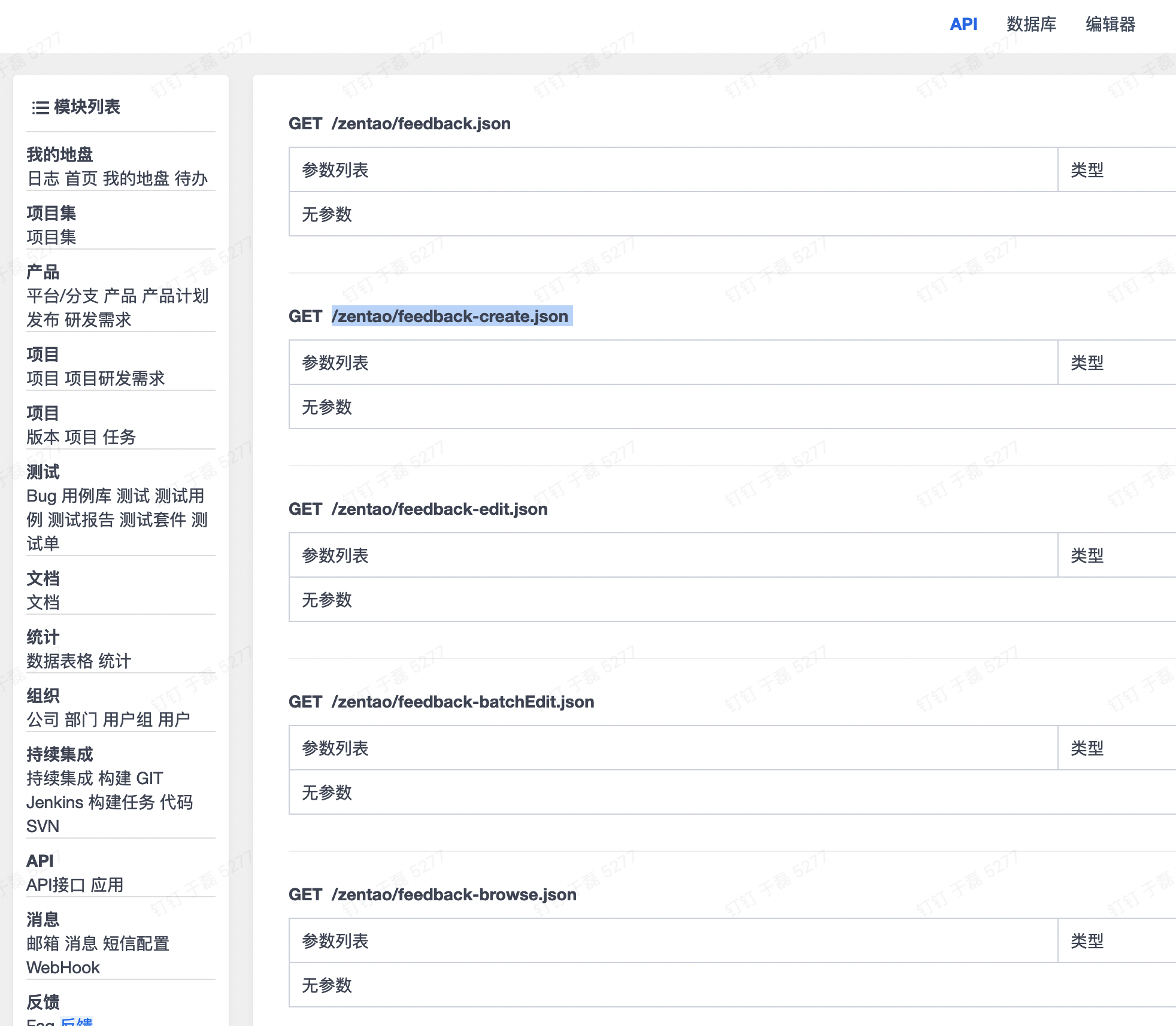
Task: Switch to the API tab
Action: pyautogui.click(x=963, y=24)
